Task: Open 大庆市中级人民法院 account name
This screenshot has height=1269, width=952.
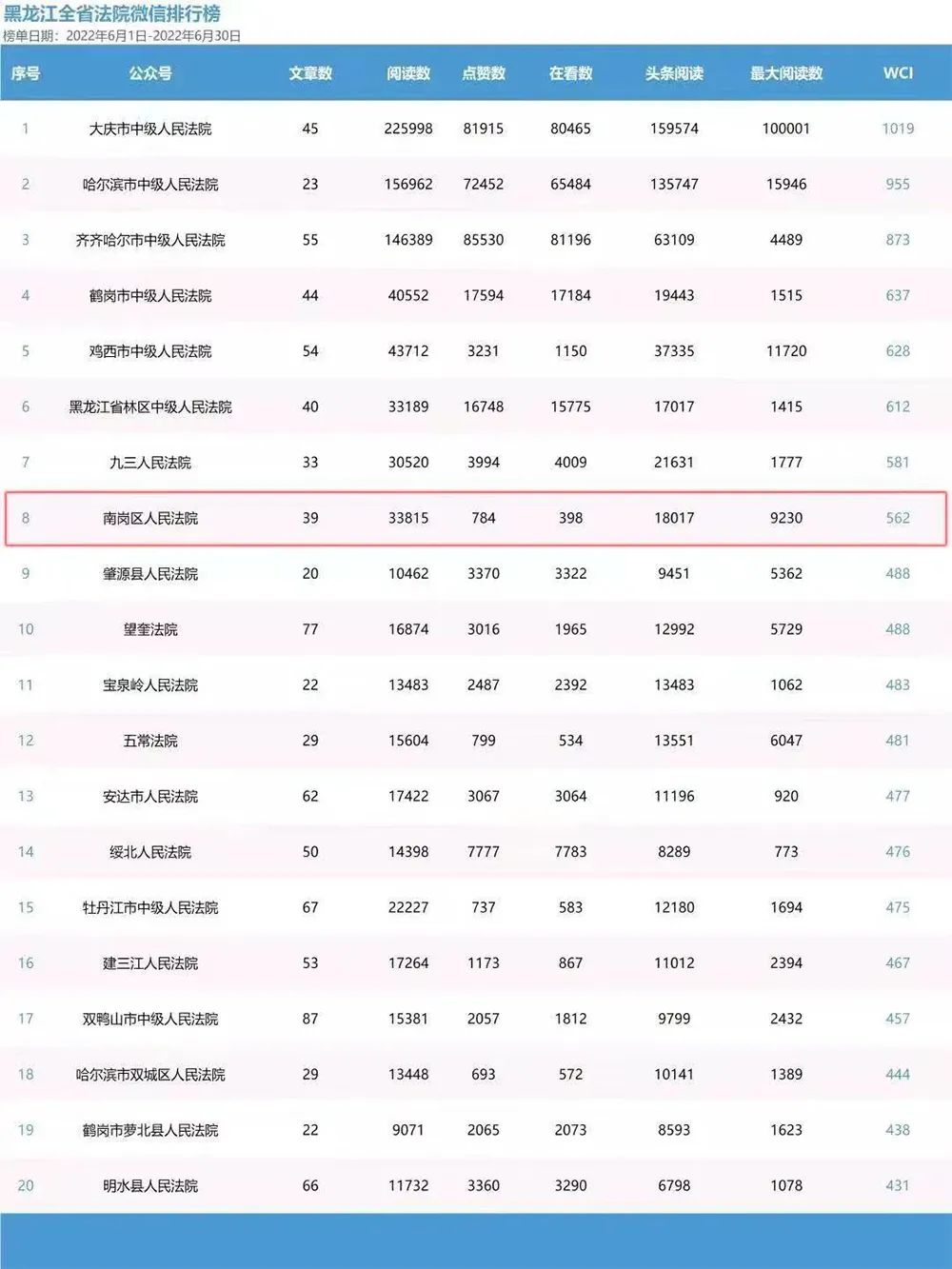Action: pos(150,129)
